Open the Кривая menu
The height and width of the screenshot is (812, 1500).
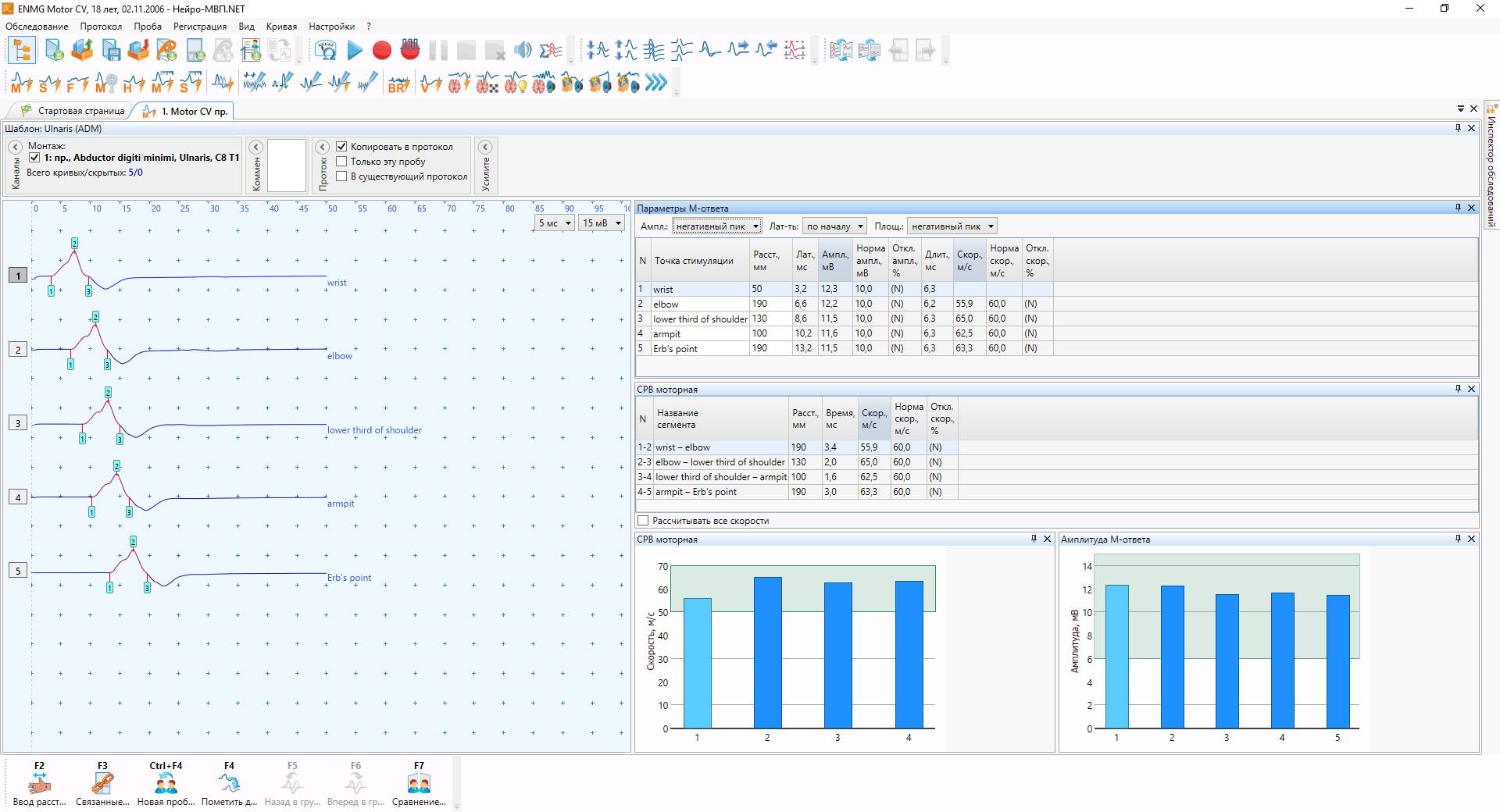[281, 27]
